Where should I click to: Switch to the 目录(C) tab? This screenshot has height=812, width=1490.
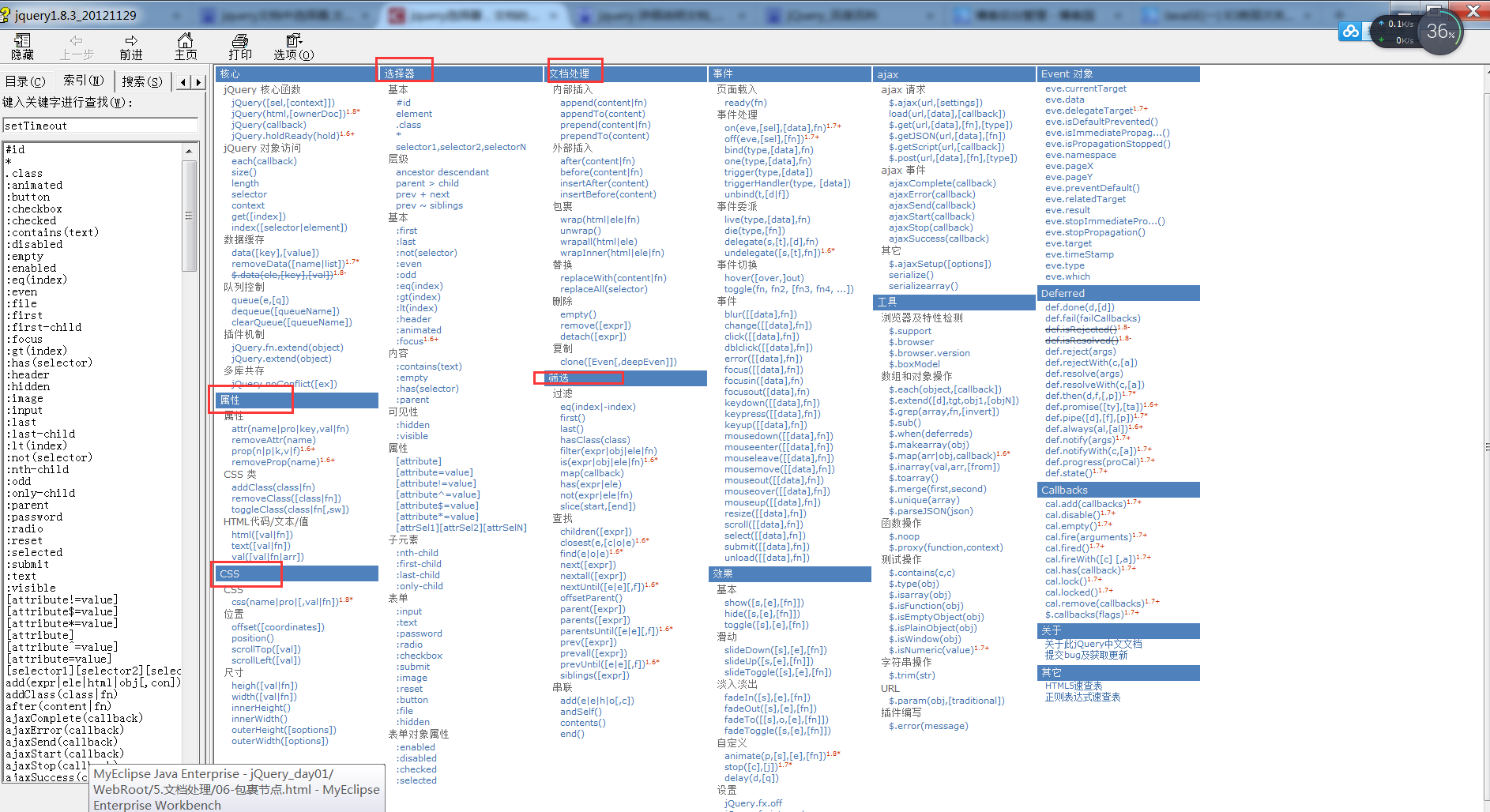pos(26,81)
